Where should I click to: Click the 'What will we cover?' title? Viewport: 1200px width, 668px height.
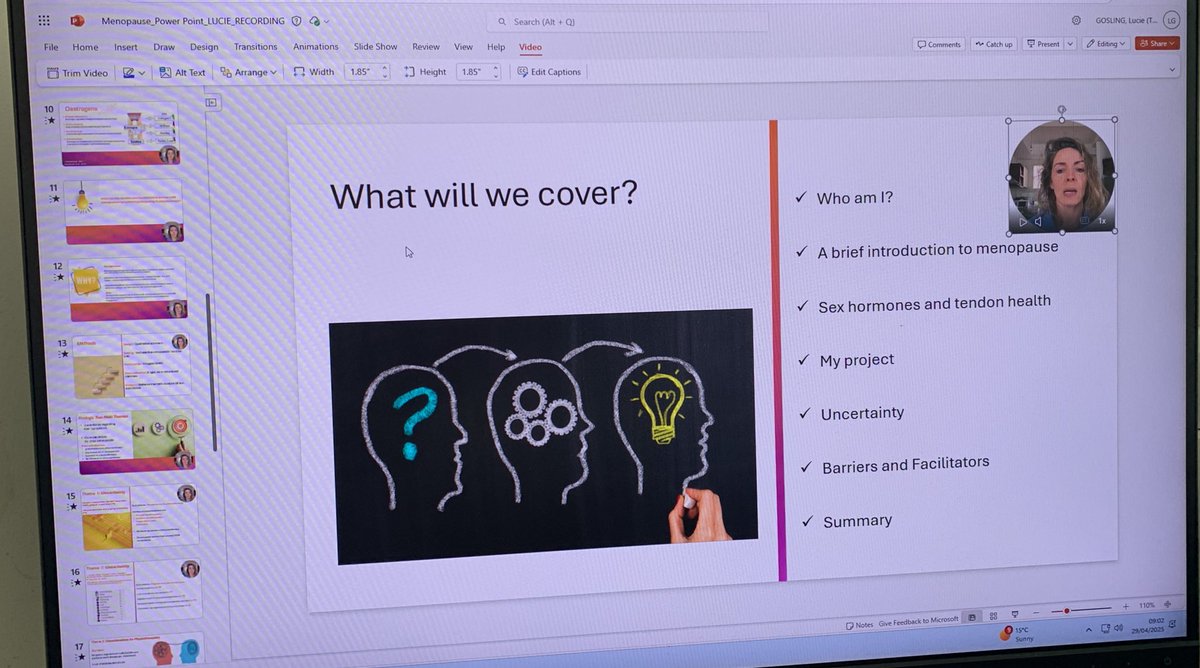point(484,193)
